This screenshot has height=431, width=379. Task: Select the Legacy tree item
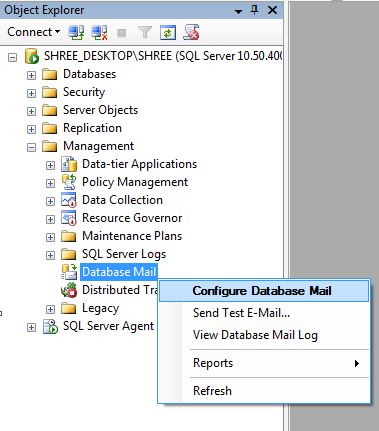(x=100, y=308)
